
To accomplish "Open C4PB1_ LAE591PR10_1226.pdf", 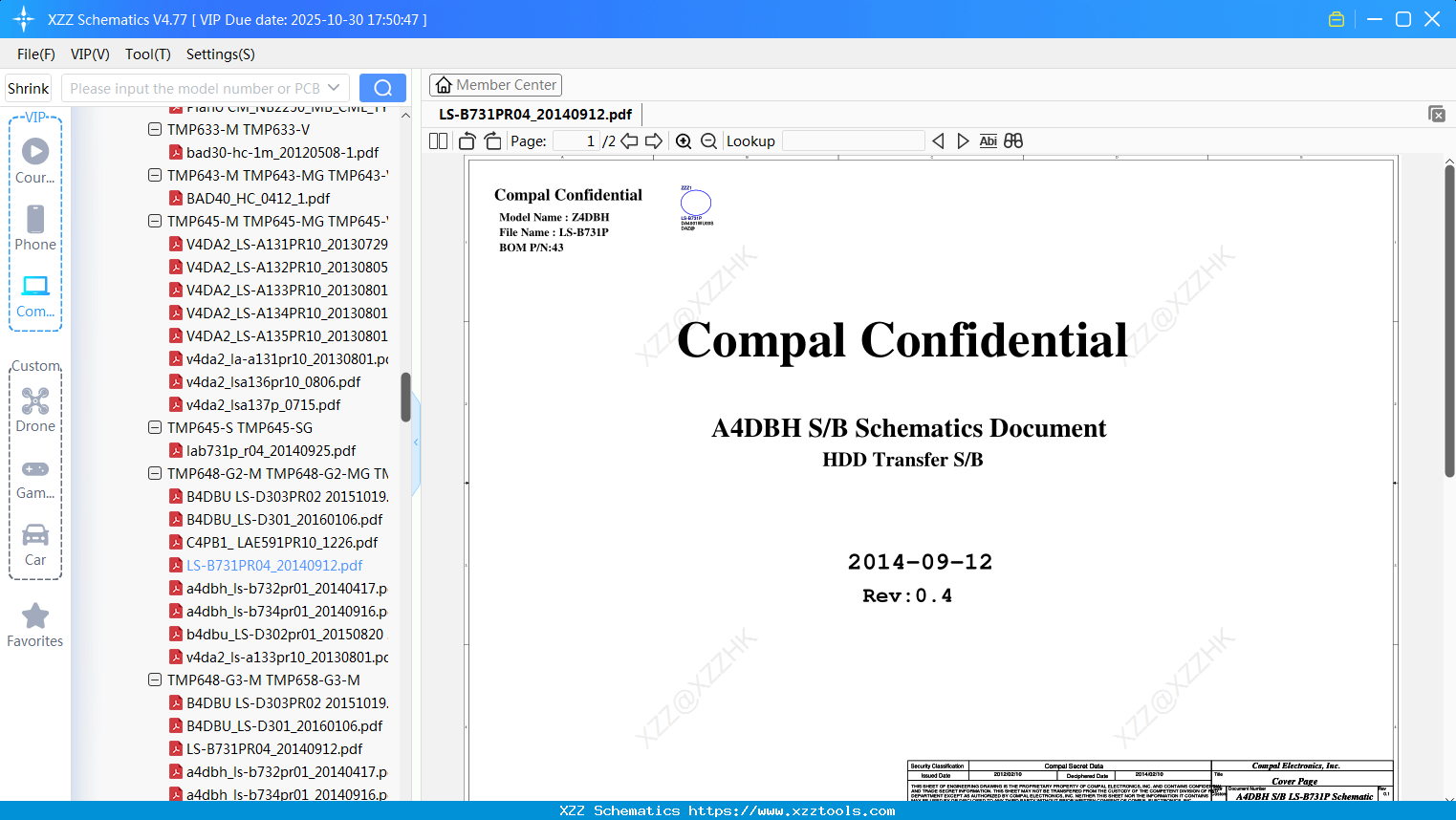I will 282,542.
